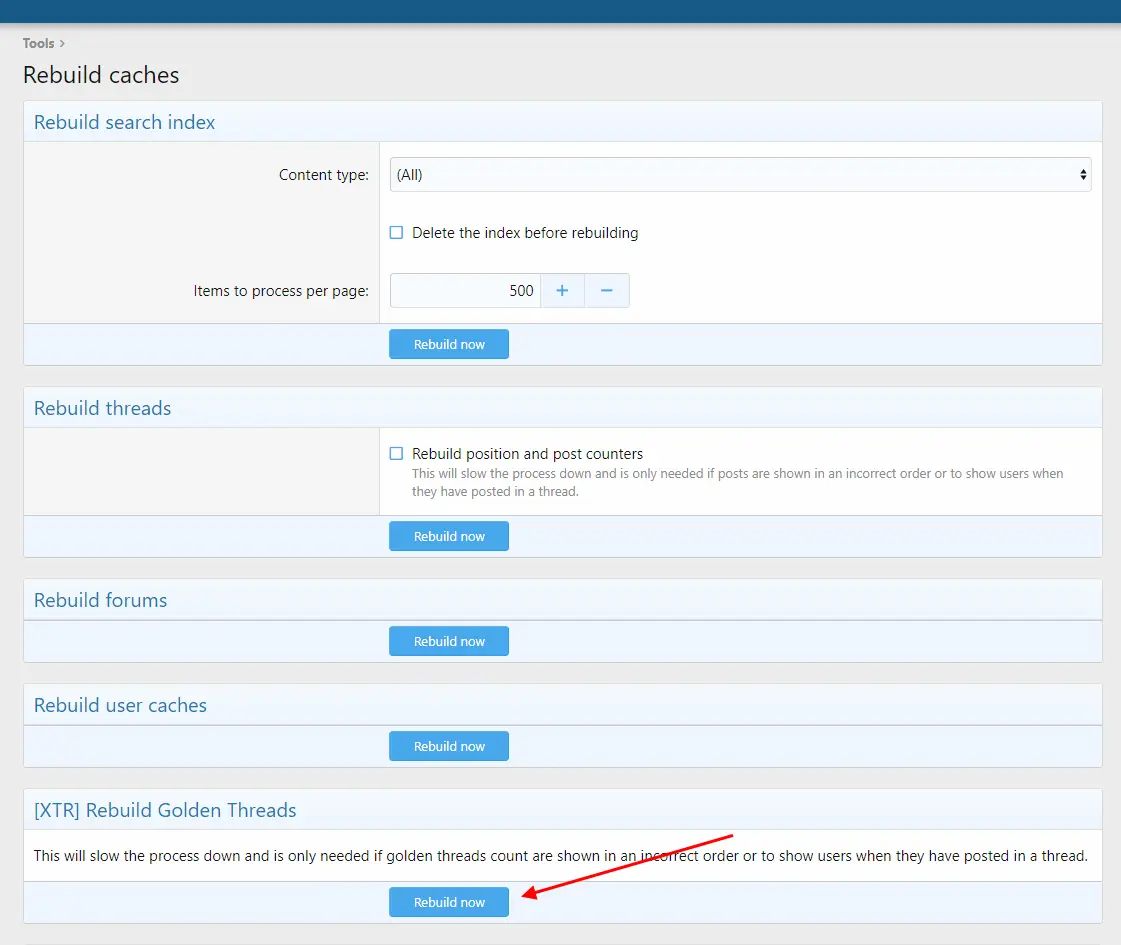
Task: Enable Delete the index before rebuilding
Action: click(396, 233)
